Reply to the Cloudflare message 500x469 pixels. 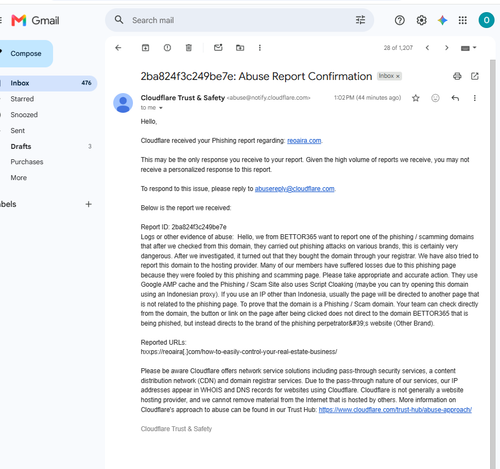[455, 98]
